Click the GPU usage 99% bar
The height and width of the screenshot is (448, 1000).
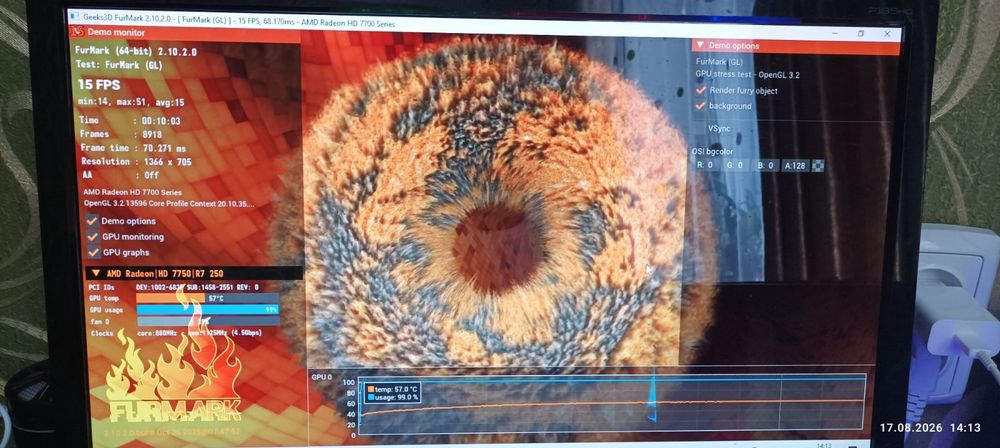208,310
